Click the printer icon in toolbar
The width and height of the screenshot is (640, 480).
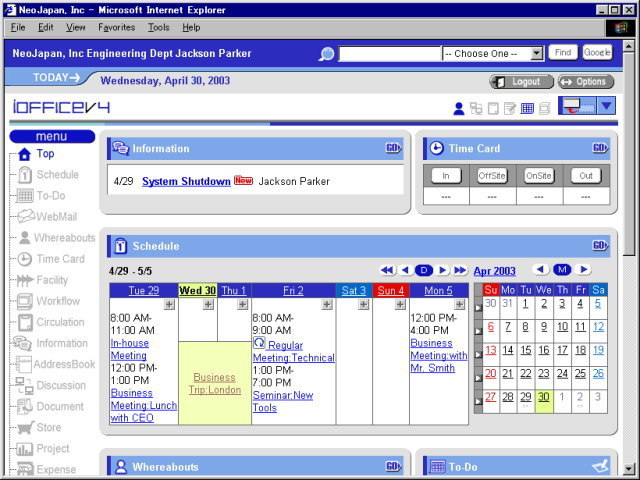[x=544, y=108]
